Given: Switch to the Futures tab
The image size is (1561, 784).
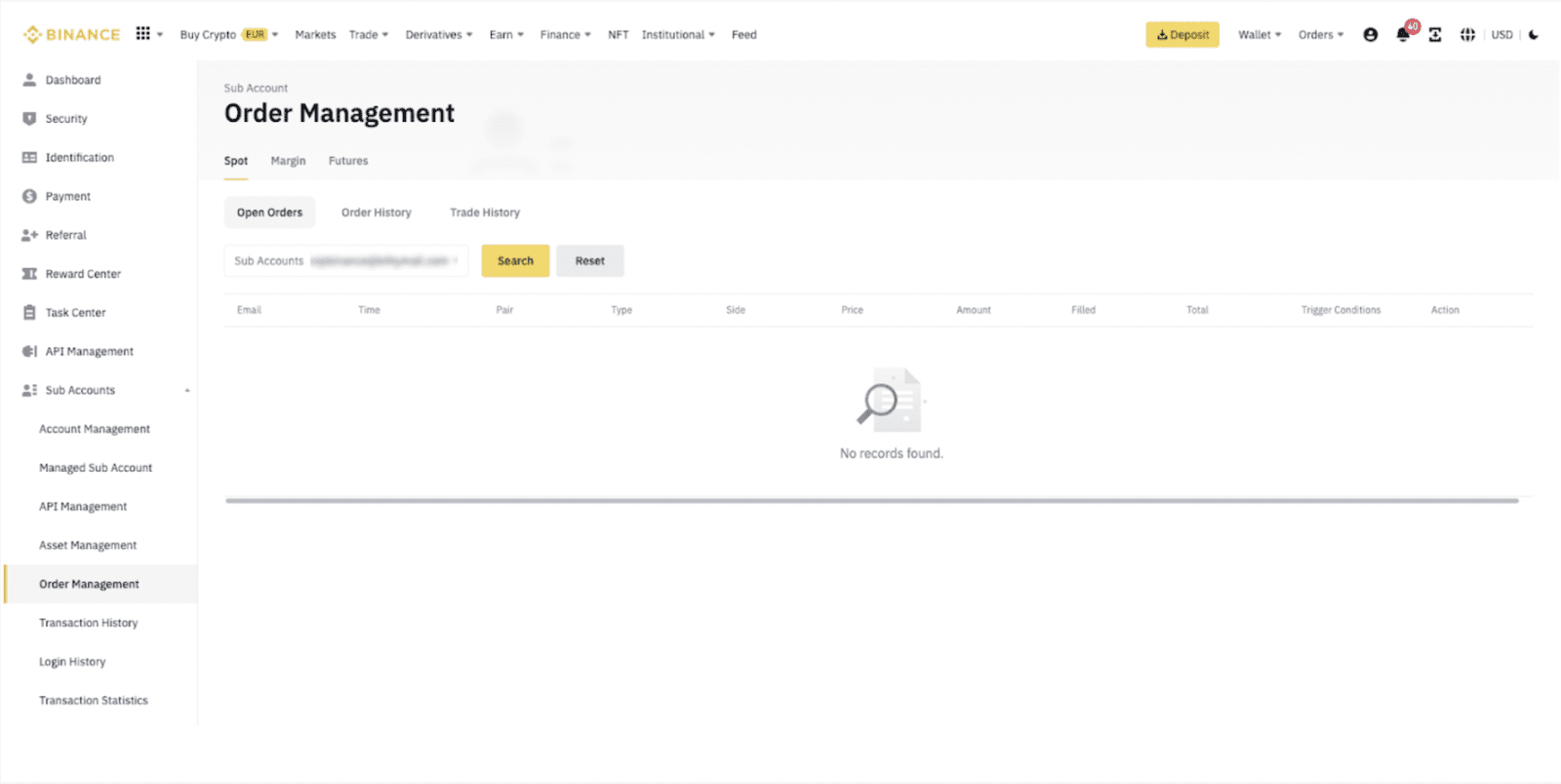Looking at the screenshot, I should (348, 161).
